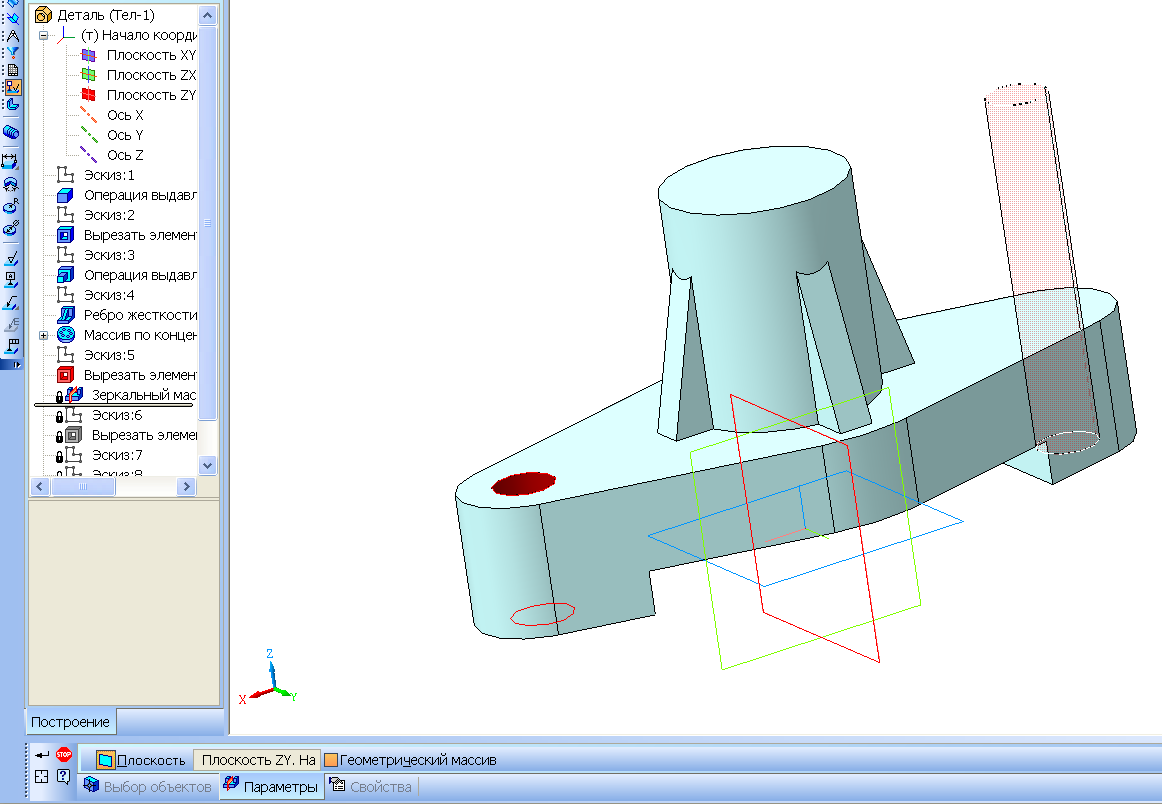Open the Построение tab of the model tree

point(70,722)
